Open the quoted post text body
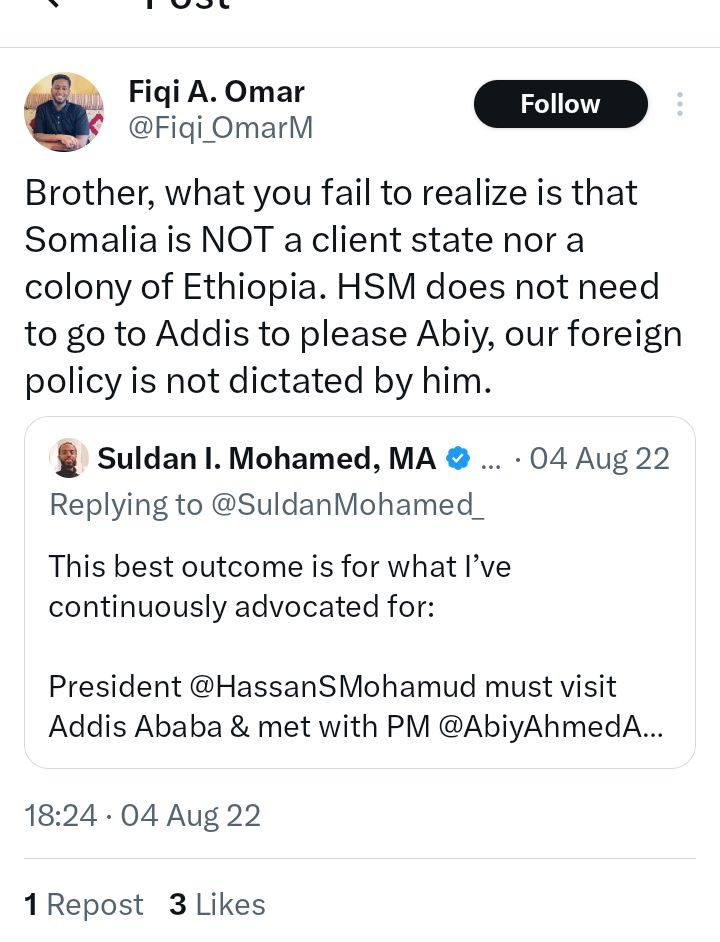This screenshot has width=720, height=942. coord(356,646)
